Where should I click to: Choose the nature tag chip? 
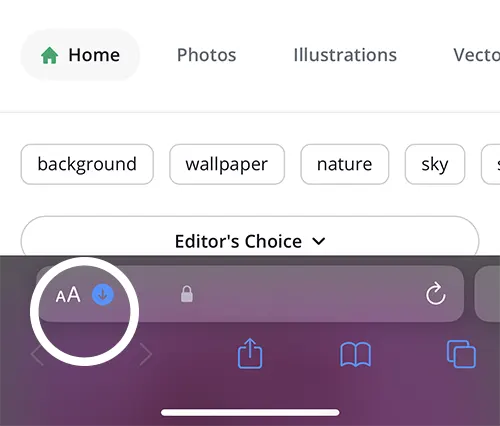[345, 164]
